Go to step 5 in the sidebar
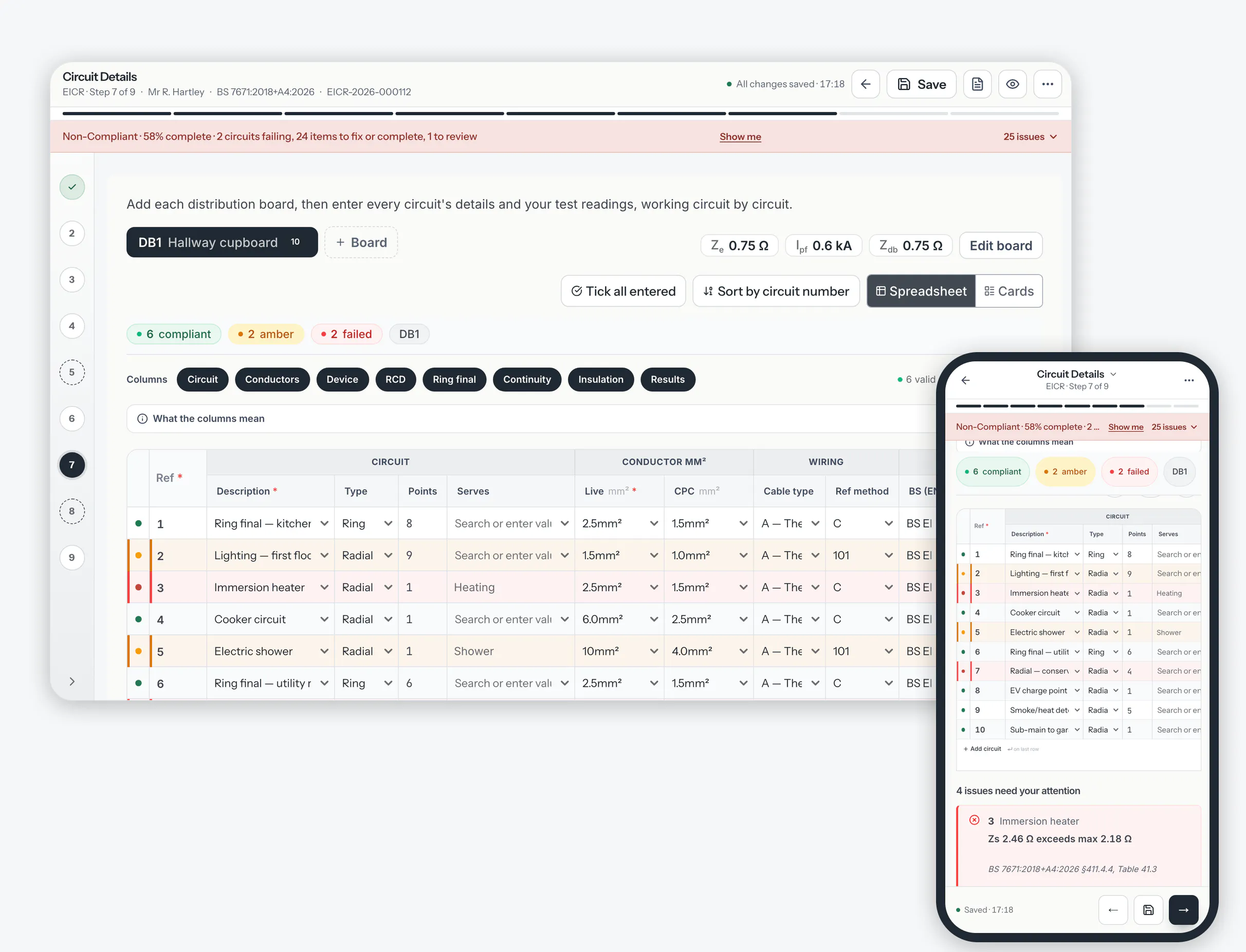The image size is (1246, 952). (x=72, y=372)
